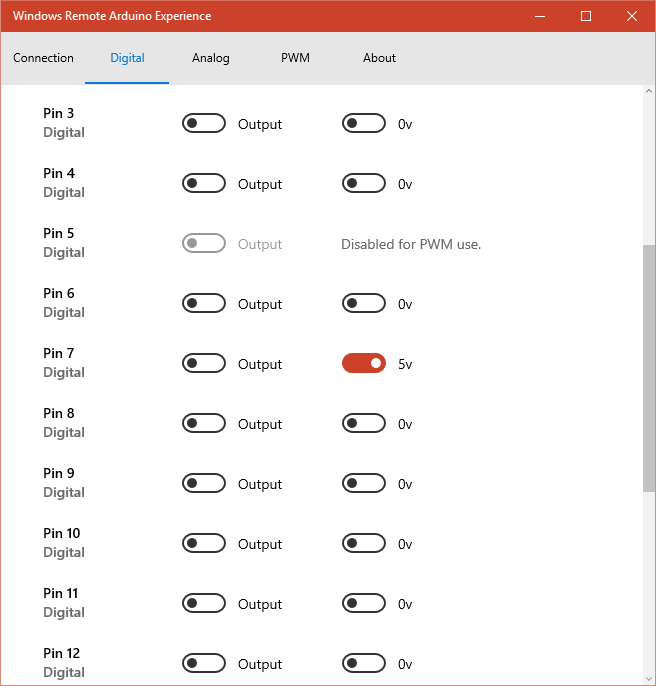Click the vertical scrollbar thumb
The height and width of the screenshot is (686, 656).
click(648, 367)
